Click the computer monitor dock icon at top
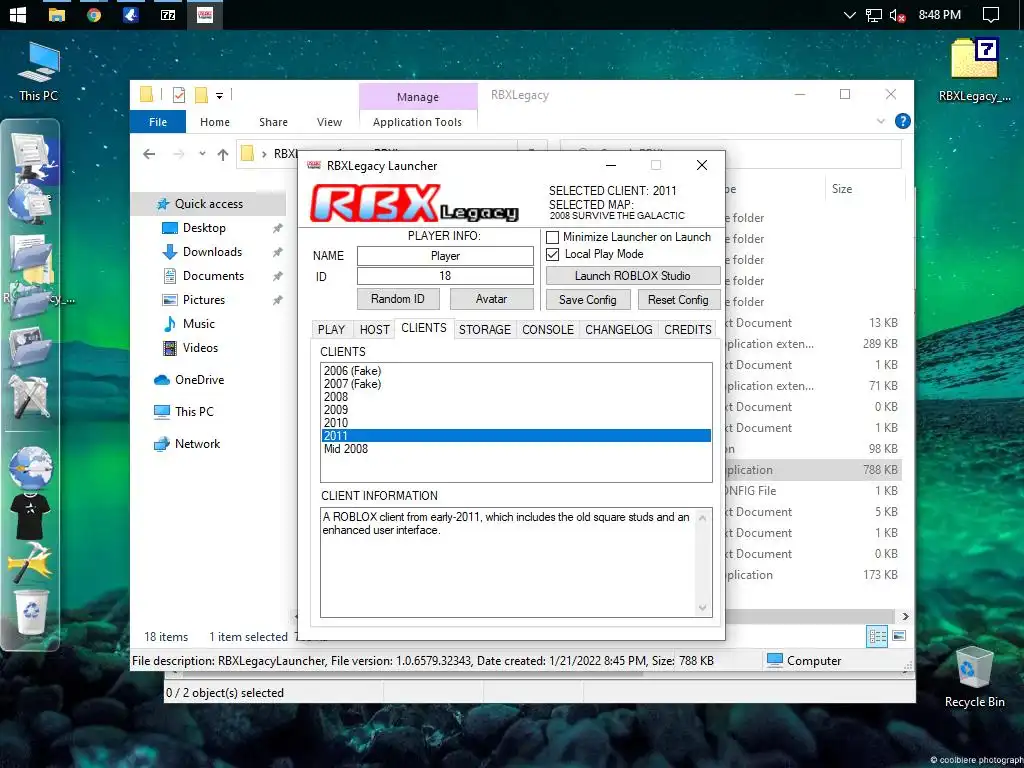Image resolution: width=1024 pixels, height=768 pixels. pyautogui.click(x=31, y=155)
